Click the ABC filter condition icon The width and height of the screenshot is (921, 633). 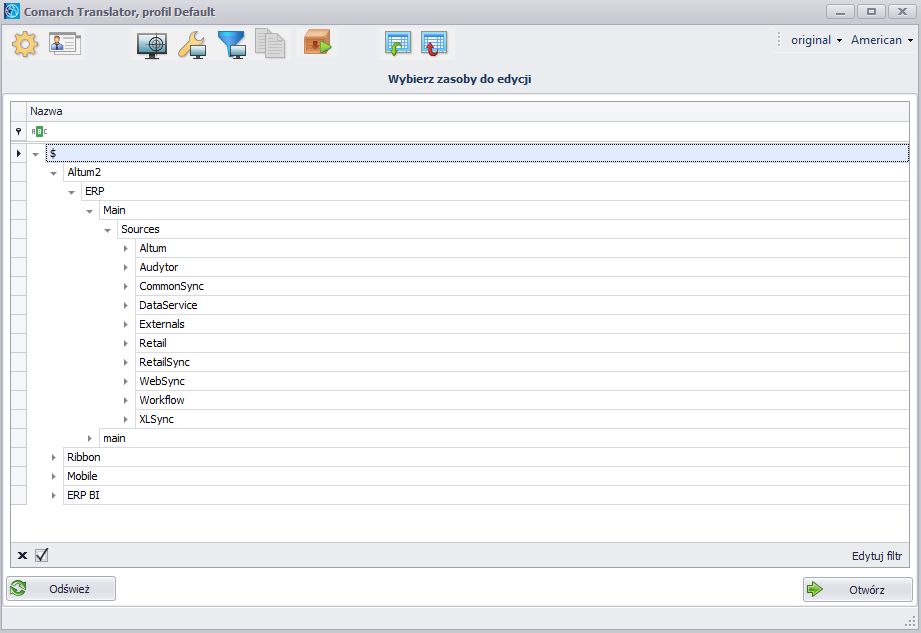[x=39, y=132]
